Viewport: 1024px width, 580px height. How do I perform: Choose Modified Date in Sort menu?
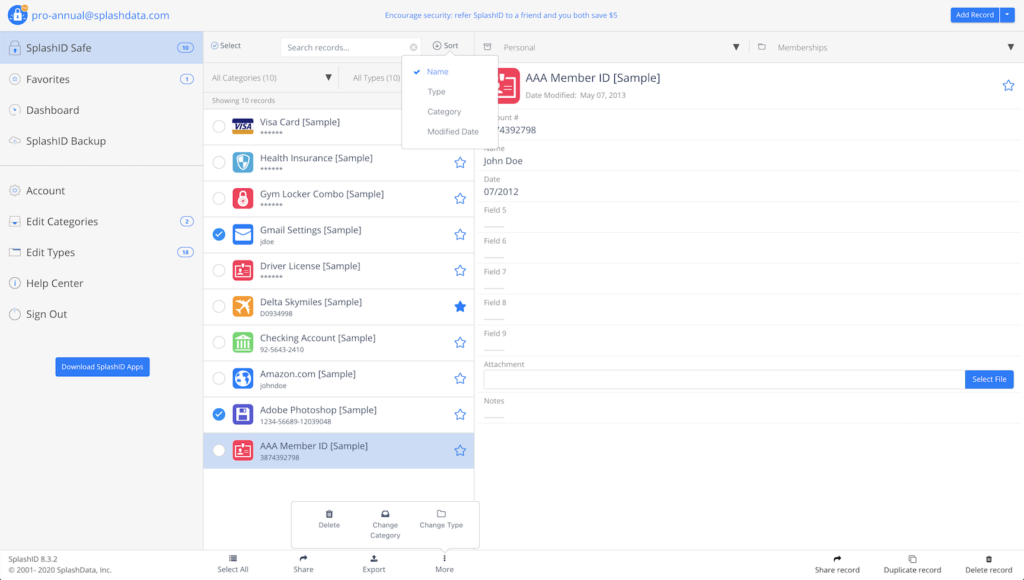pyautogui.click(x=452, y=132)
